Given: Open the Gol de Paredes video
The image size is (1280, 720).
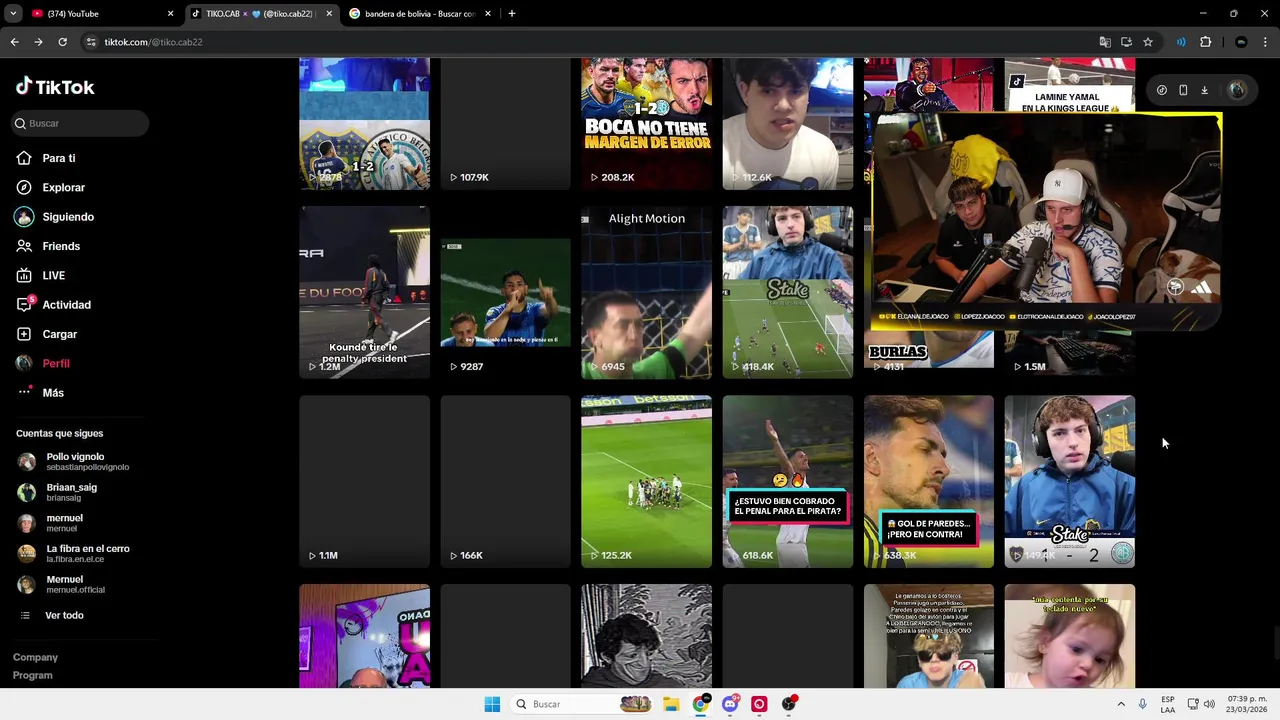Looking at the screenshot, I should (x=929, y=481).
